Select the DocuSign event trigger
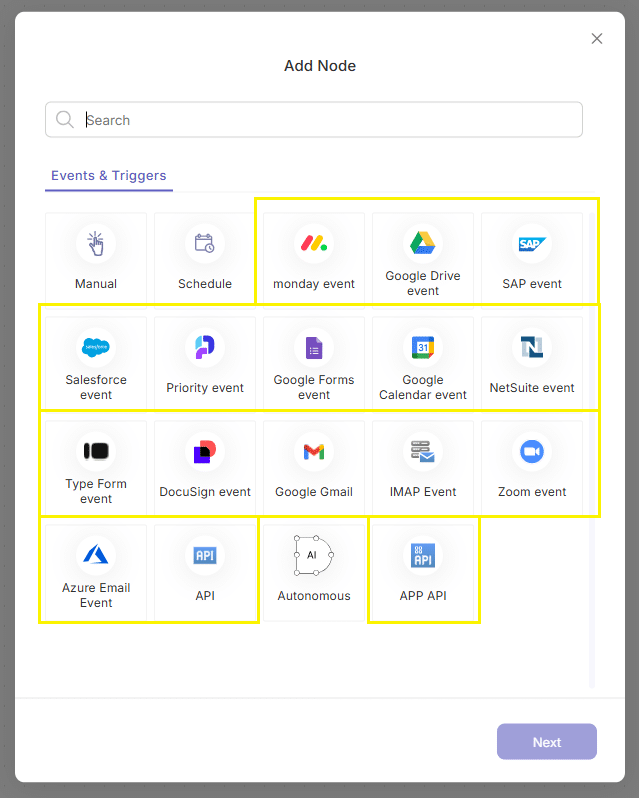 (205, 468)
